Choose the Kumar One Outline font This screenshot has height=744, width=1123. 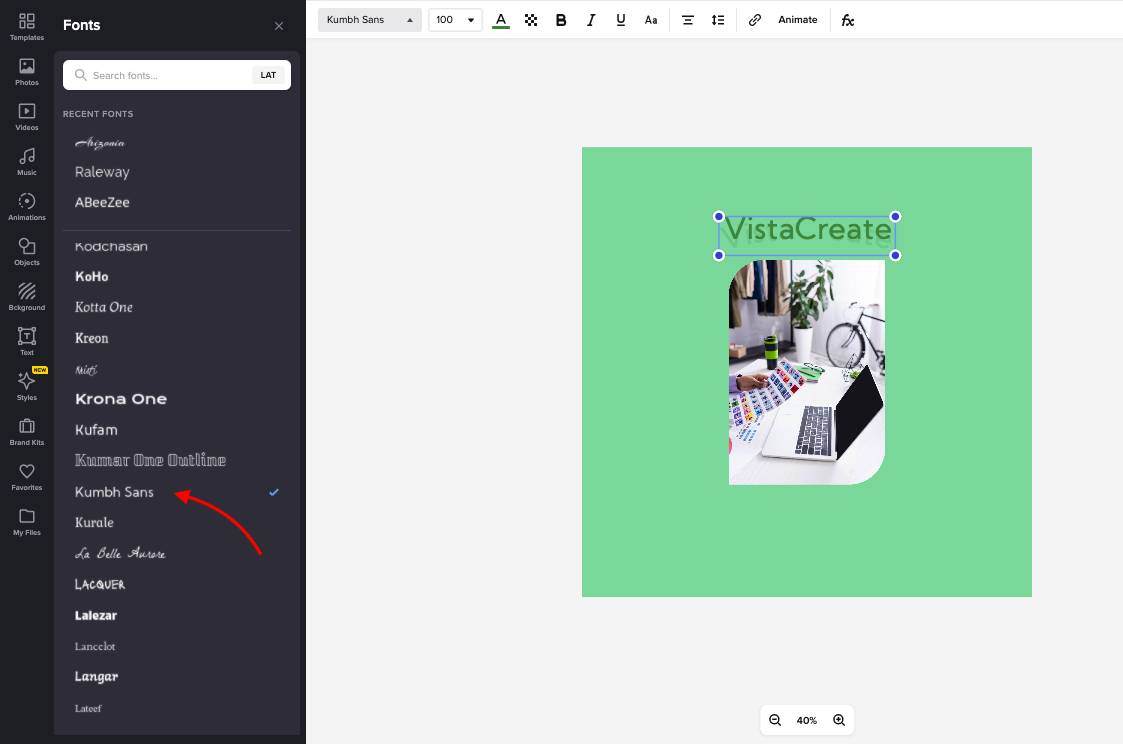(150, 460)
